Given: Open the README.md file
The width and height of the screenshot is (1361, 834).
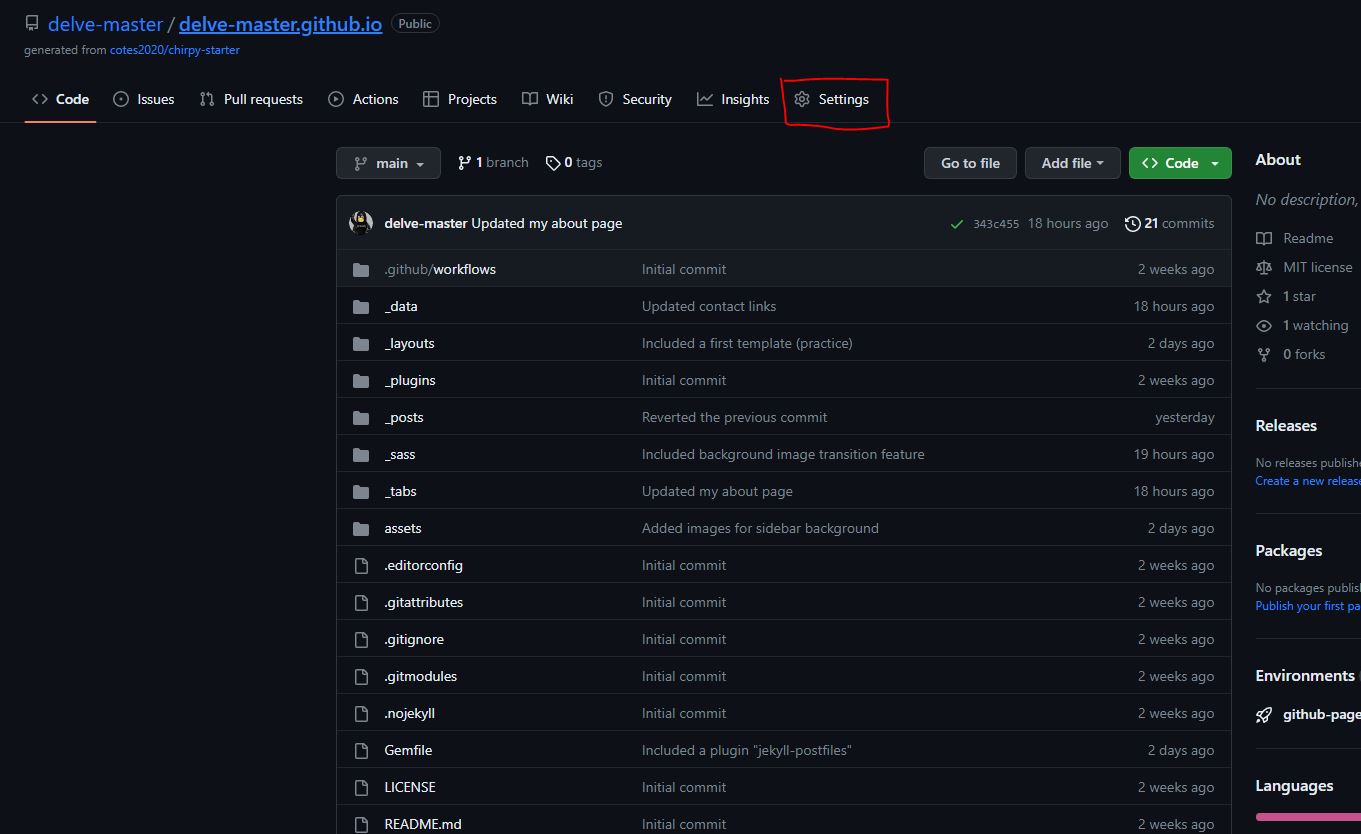Looking at the screenshot, I should [423, 824].
